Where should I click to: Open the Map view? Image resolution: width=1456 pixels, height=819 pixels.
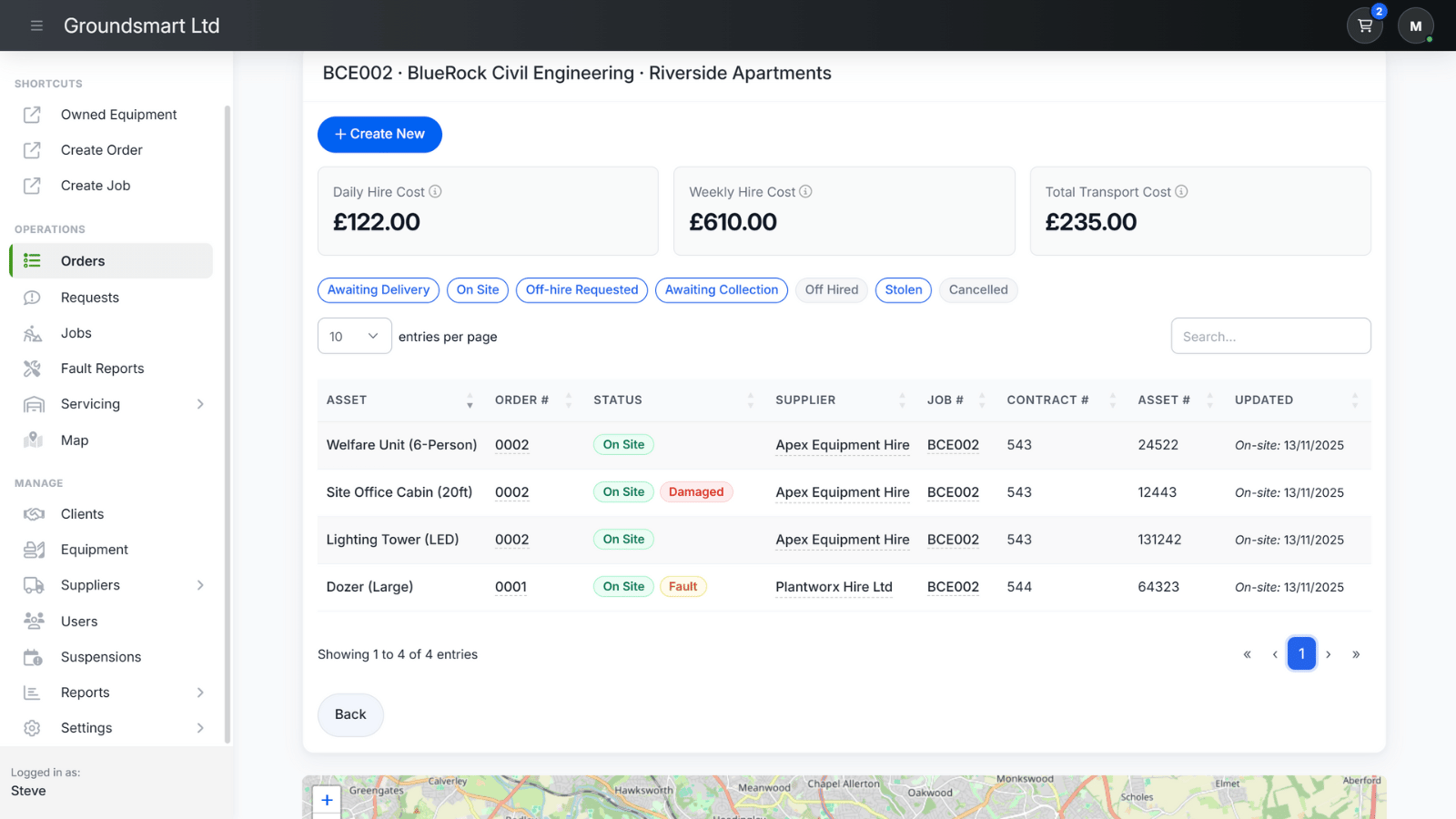tap(75, 440)
